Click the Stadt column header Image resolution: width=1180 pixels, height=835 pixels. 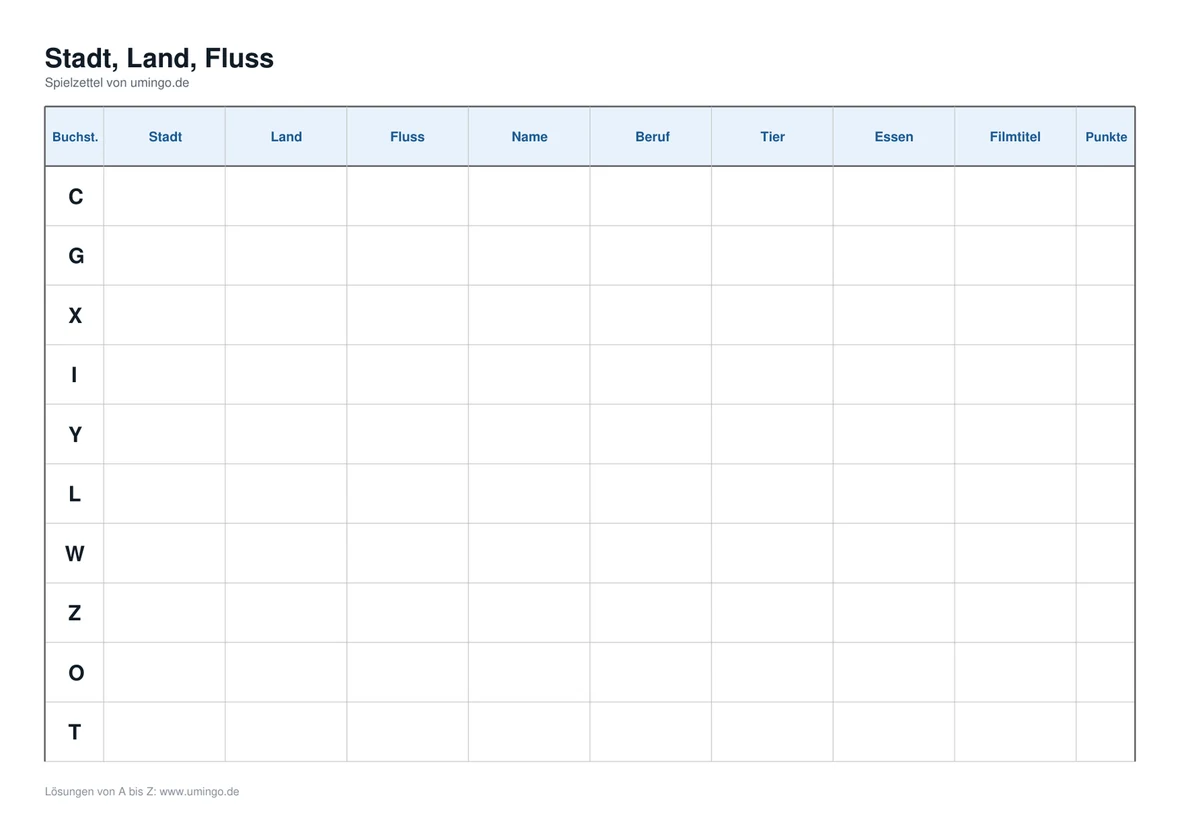(165, 137)
